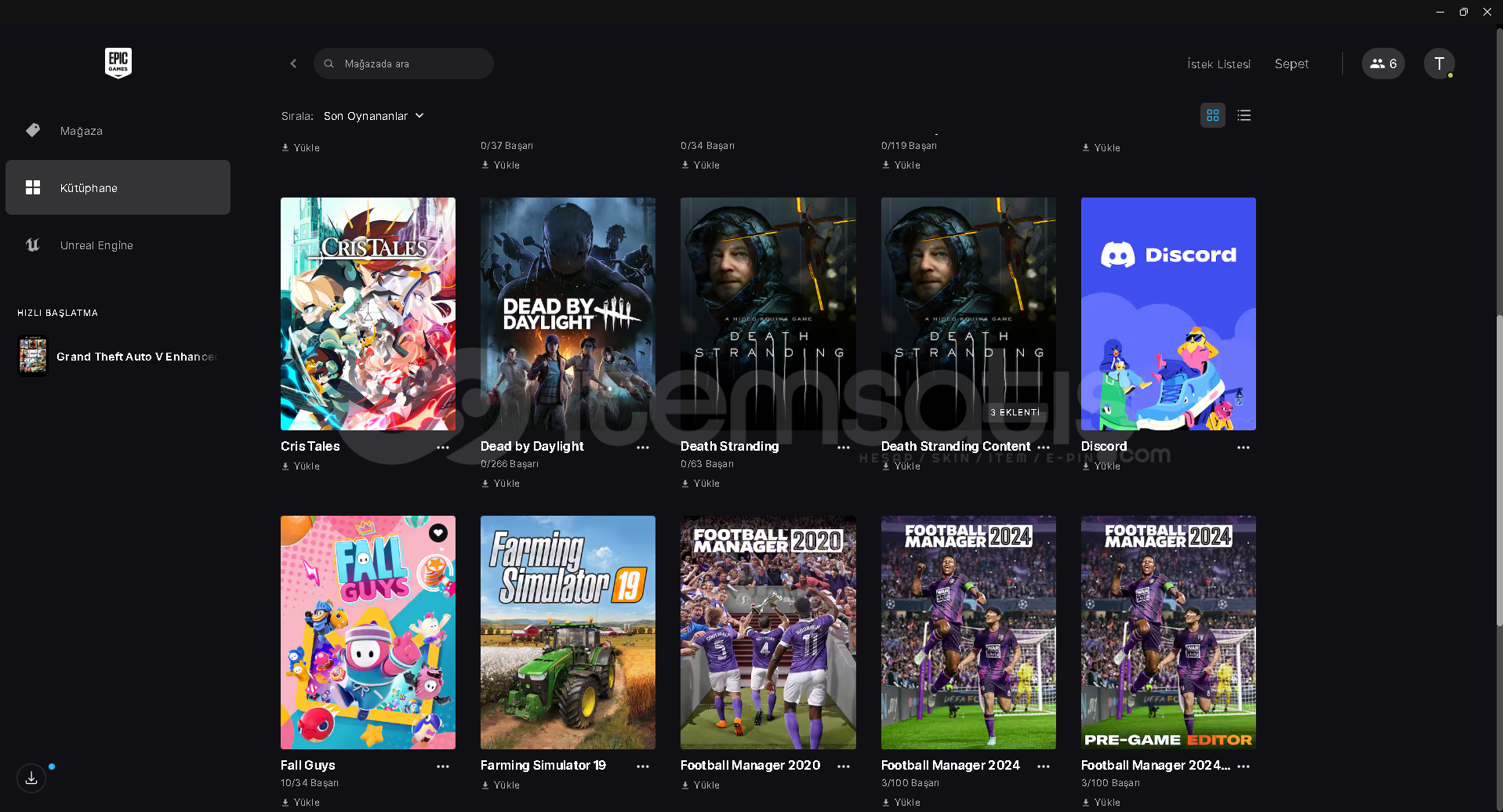Open the Discord cover thumbnail
This screenshot has width=1503, height=812.
[x=1168, y=314]
